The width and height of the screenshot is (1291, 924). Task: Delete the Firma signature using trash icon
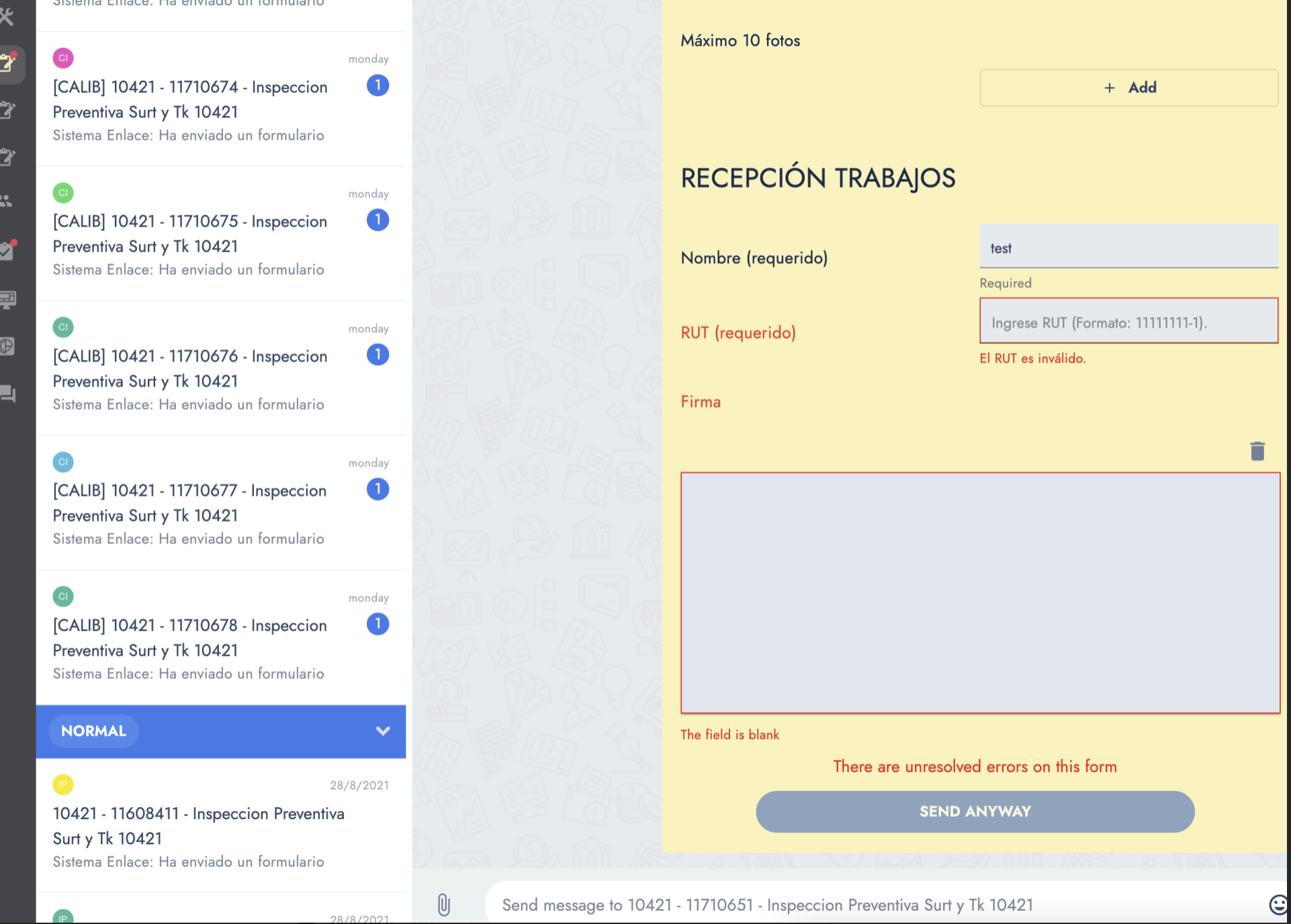pyautogui.click(x=1257, y=451)
